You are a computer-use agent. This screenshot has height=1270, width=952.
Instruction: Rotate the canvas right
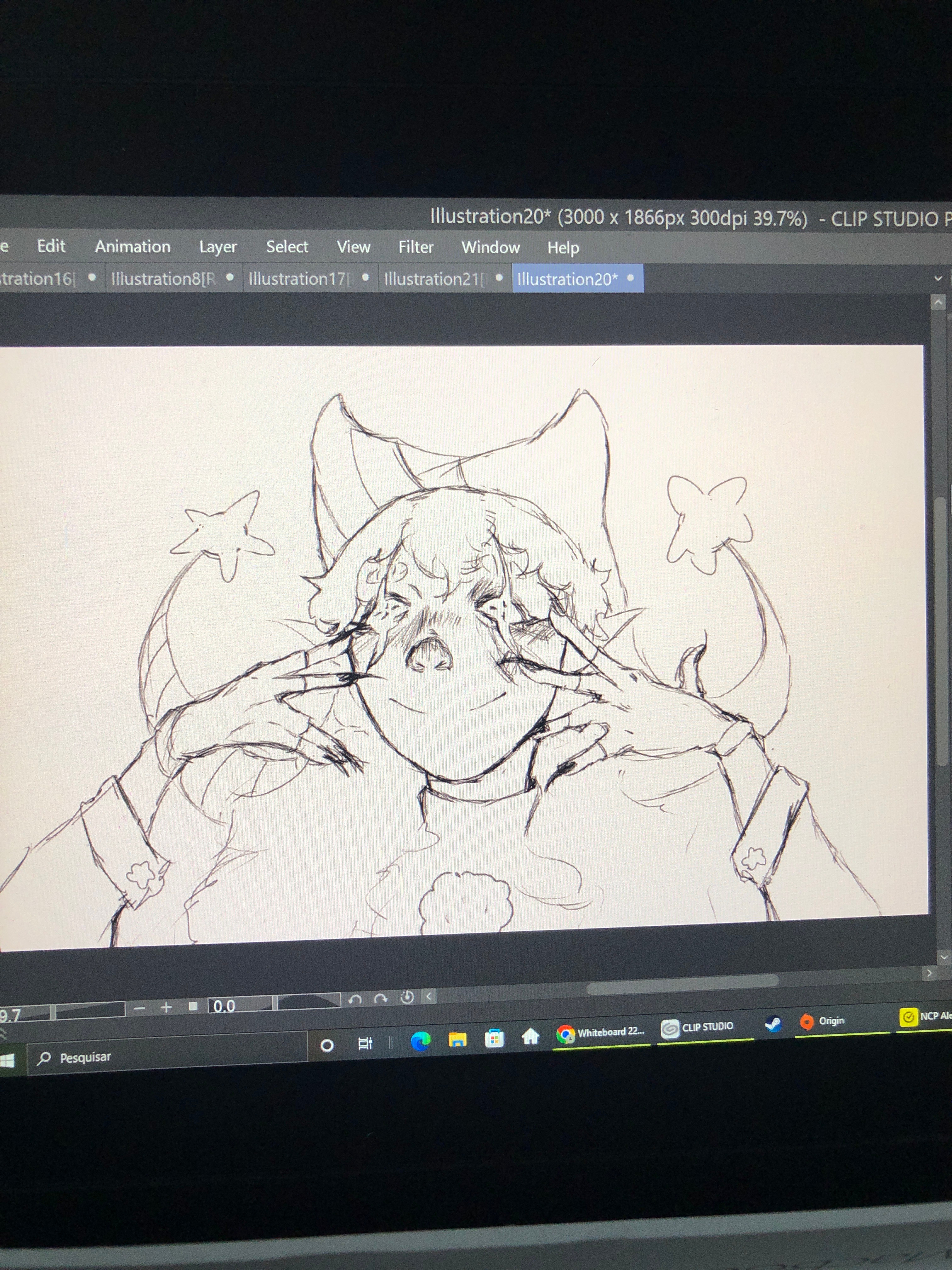pyautogui.click(x=381, y=998)
